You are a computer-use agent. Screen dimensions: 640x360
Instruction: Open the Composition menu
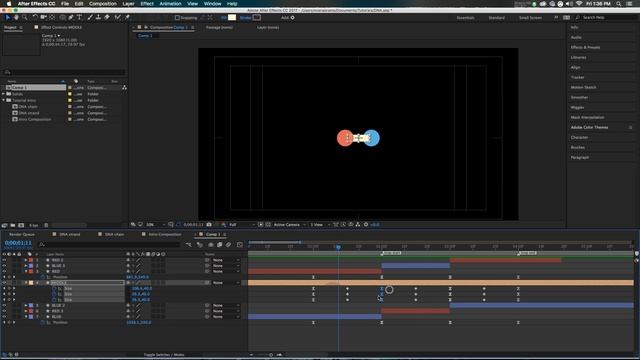click(102, 4)
